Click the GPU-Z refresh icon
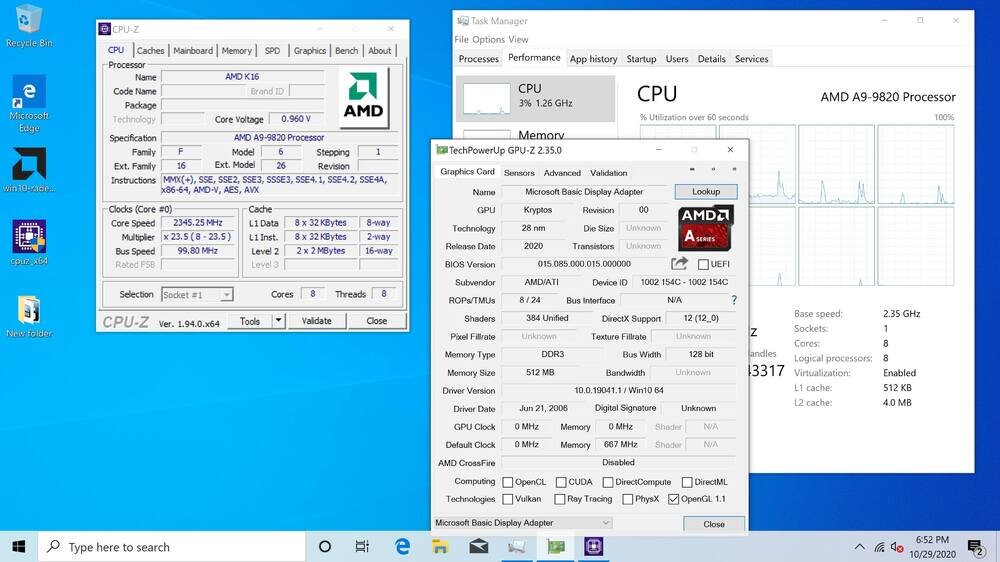Image resolution: width=1000 pixels, height=562 pixels. pyautogui.click(x=713, y=170)
